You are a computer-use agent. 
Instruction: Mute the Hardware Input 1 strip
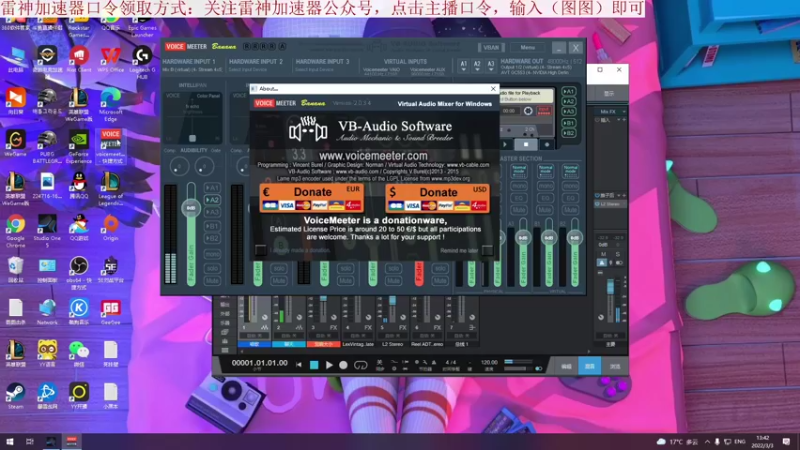pos(212,281)
